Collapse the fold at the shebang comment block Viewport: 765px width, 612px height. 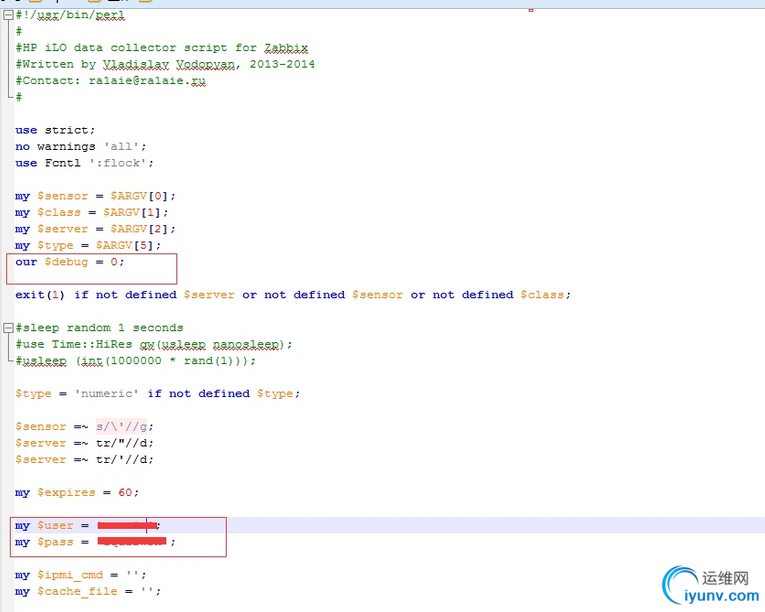pos(8,15)
